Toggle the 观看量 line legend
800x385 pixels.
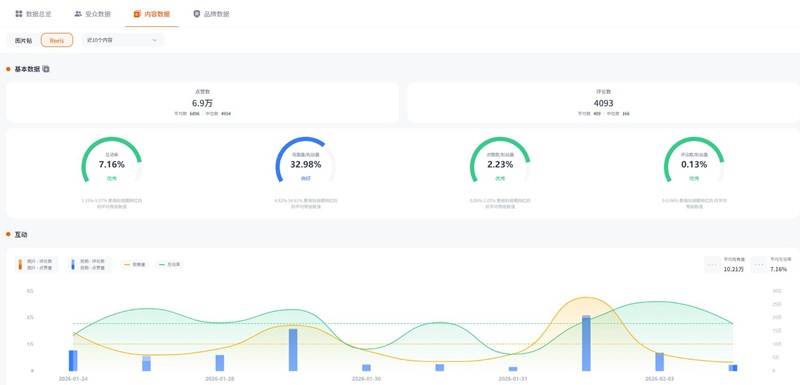coord(135,265)
